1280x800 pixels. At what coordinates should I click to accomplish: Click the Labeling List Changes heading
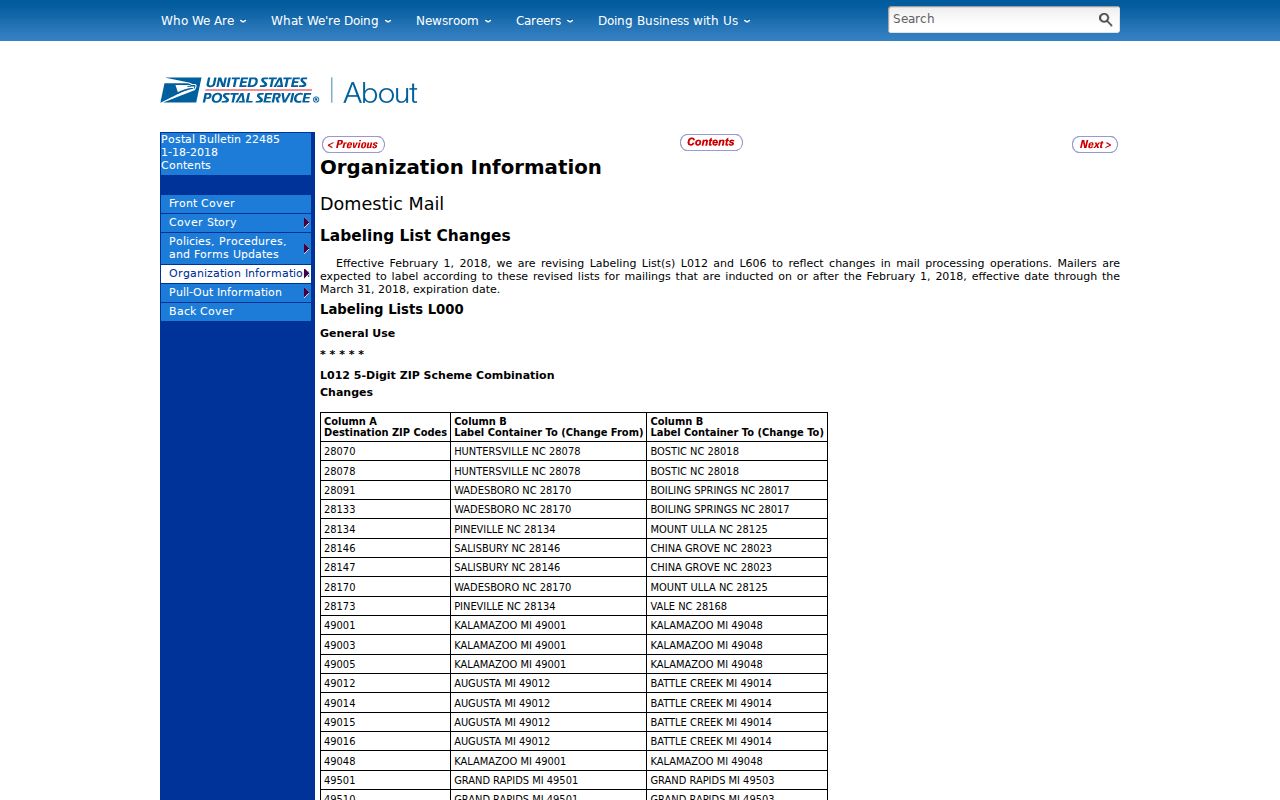tap(415, 236)
